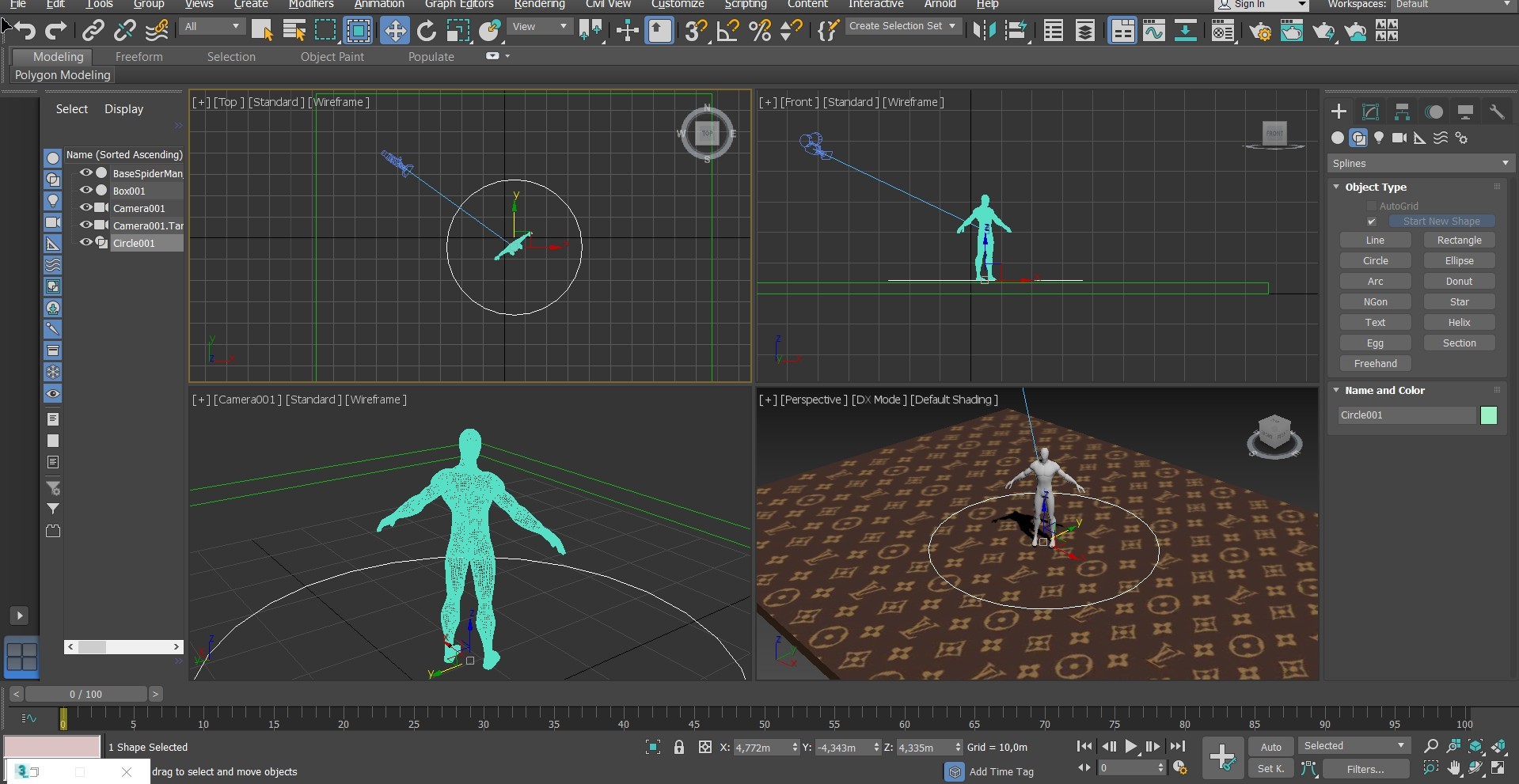Toggle the Set K. key mode
Viewport: 1519px width, 784px height.
pyautogui.click(x=1270, y=768)
